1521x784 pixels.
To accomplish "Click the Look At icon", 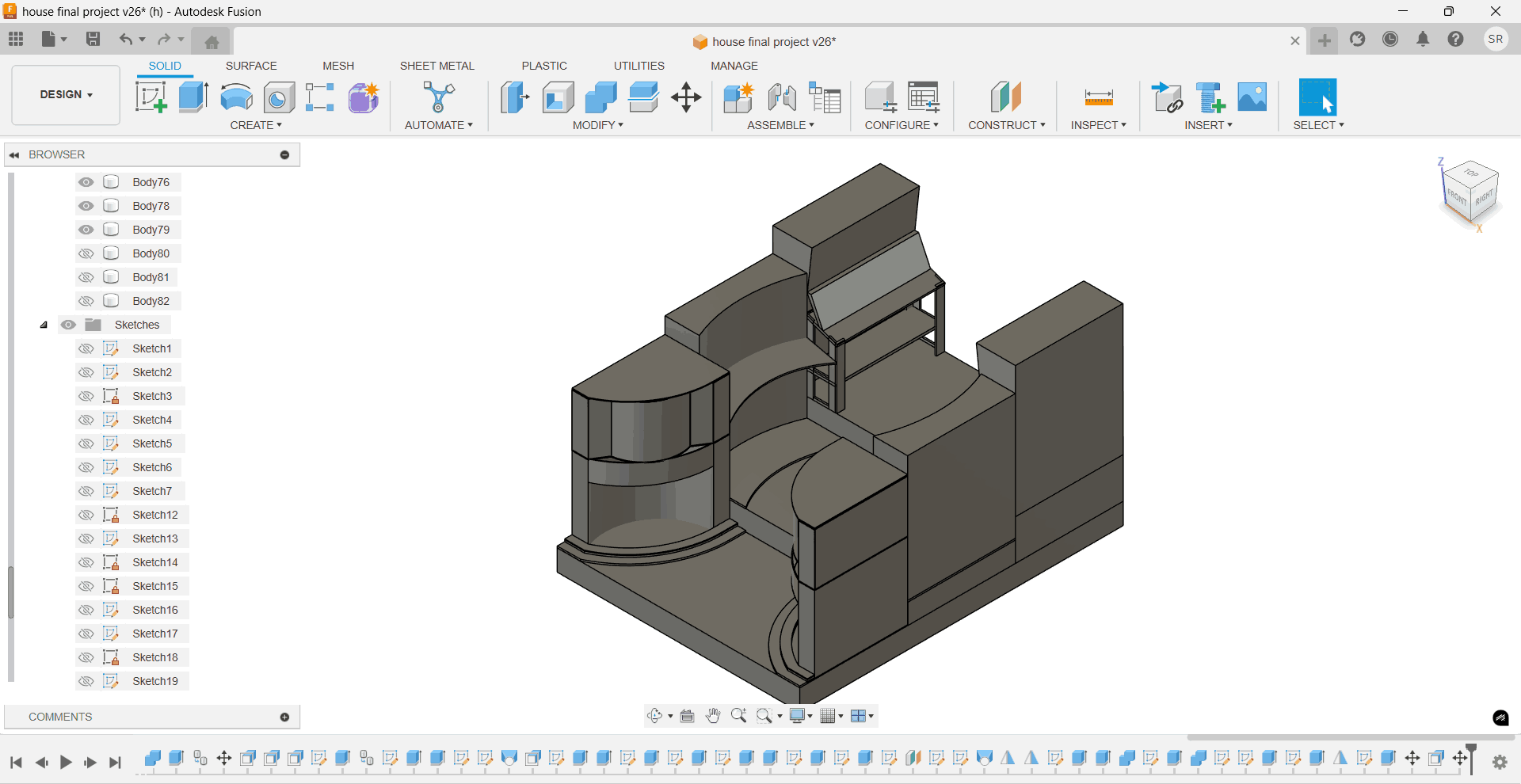I will point(688,716).
